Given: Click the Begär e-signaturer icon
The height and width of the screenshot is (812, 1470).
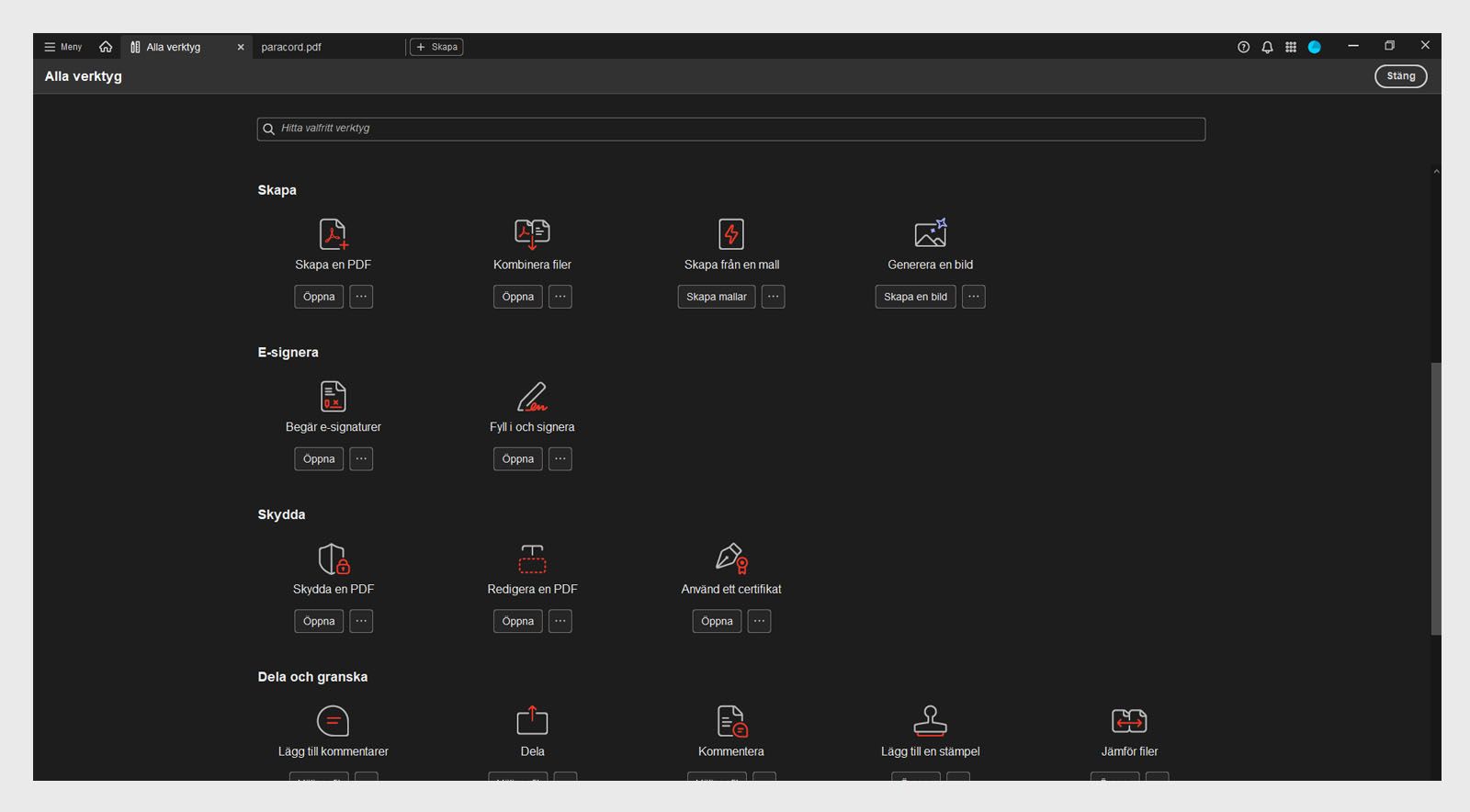Looking at the screenshot, I should (x=334, y=396).
